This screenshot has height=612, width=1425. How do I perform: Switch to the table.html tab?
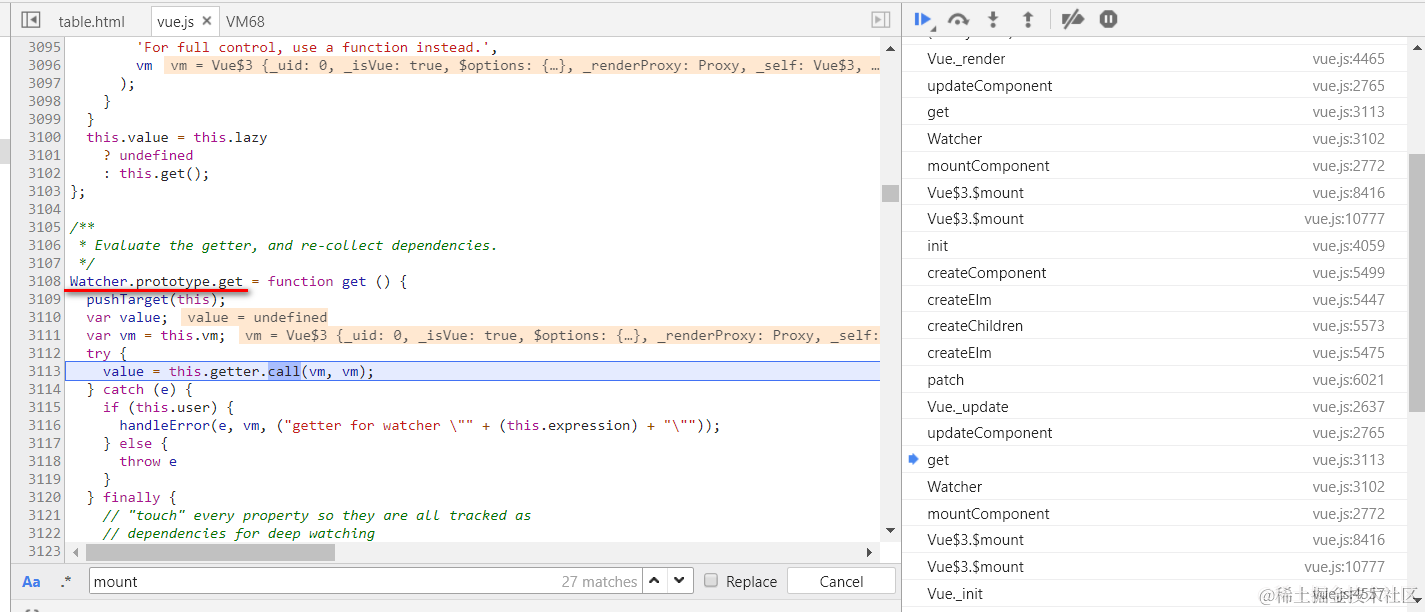point(91,21)
